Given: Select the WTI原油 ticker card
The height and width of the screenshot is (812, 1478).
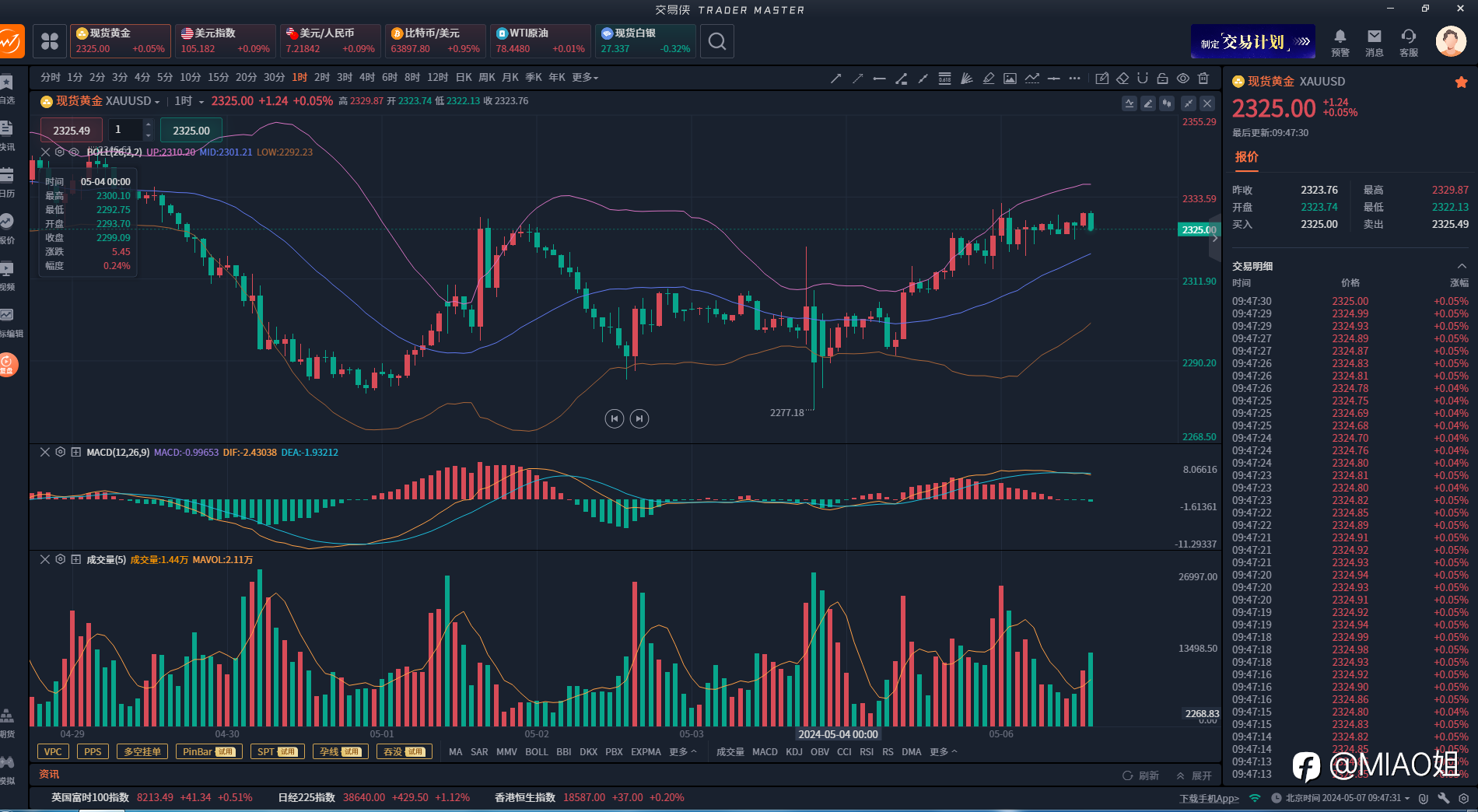Looking at the screenshot, I should point(541,41).
